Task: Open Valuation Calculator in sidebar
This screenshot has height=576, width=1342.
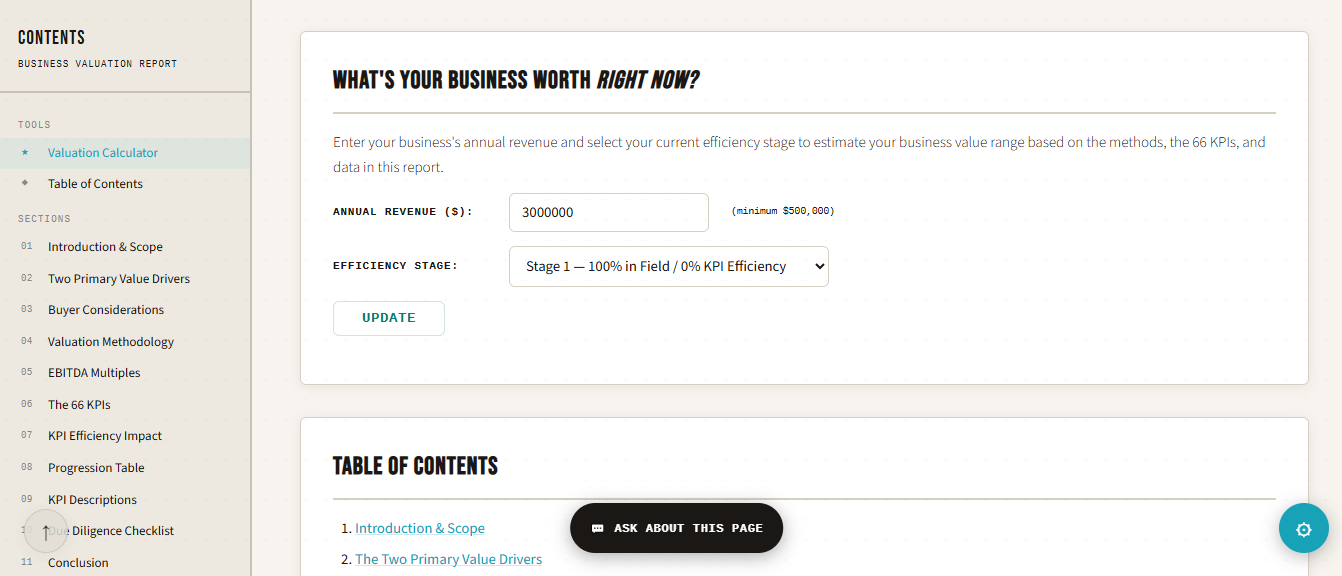Action: pyautogui.click(x=103, y=153)
